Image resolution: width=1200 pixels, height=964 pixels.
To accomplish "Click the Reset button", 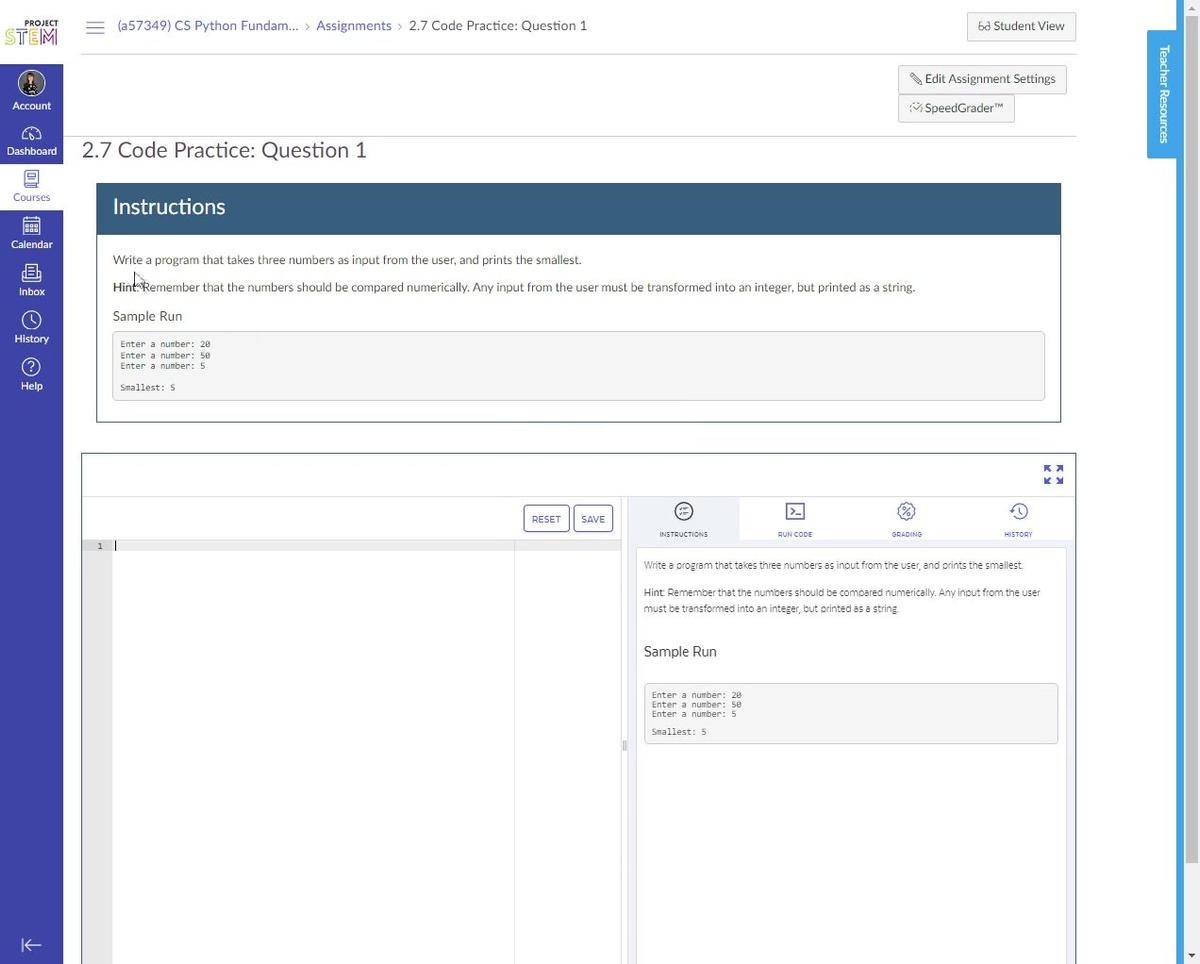I will tap(546, 519).
